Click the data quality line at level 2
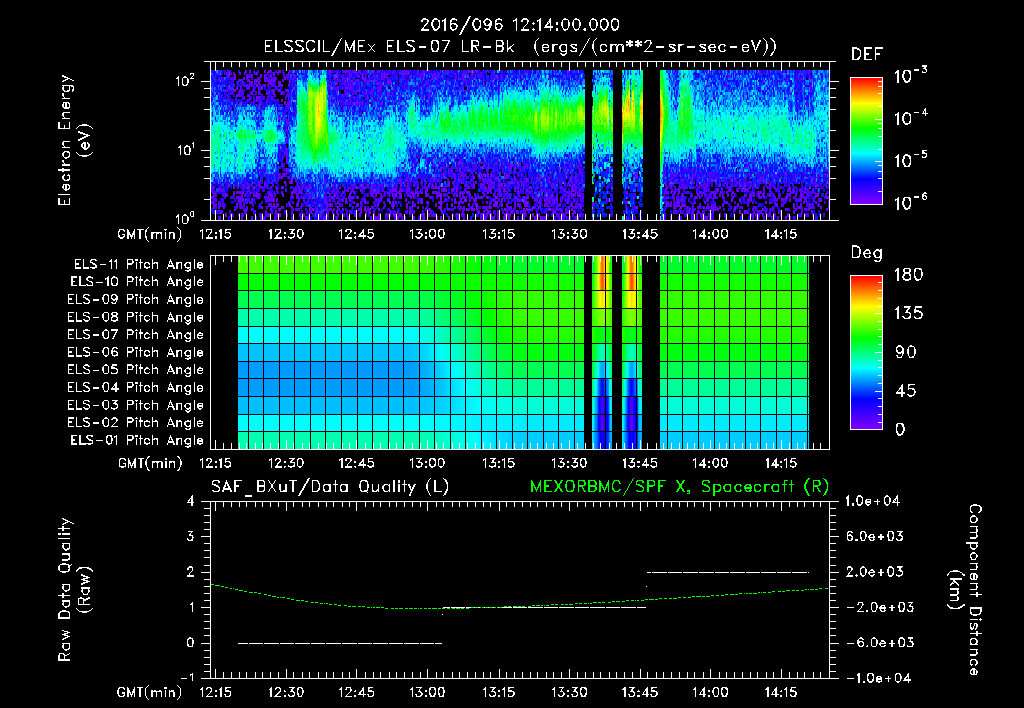 click(x=728, y=572)
